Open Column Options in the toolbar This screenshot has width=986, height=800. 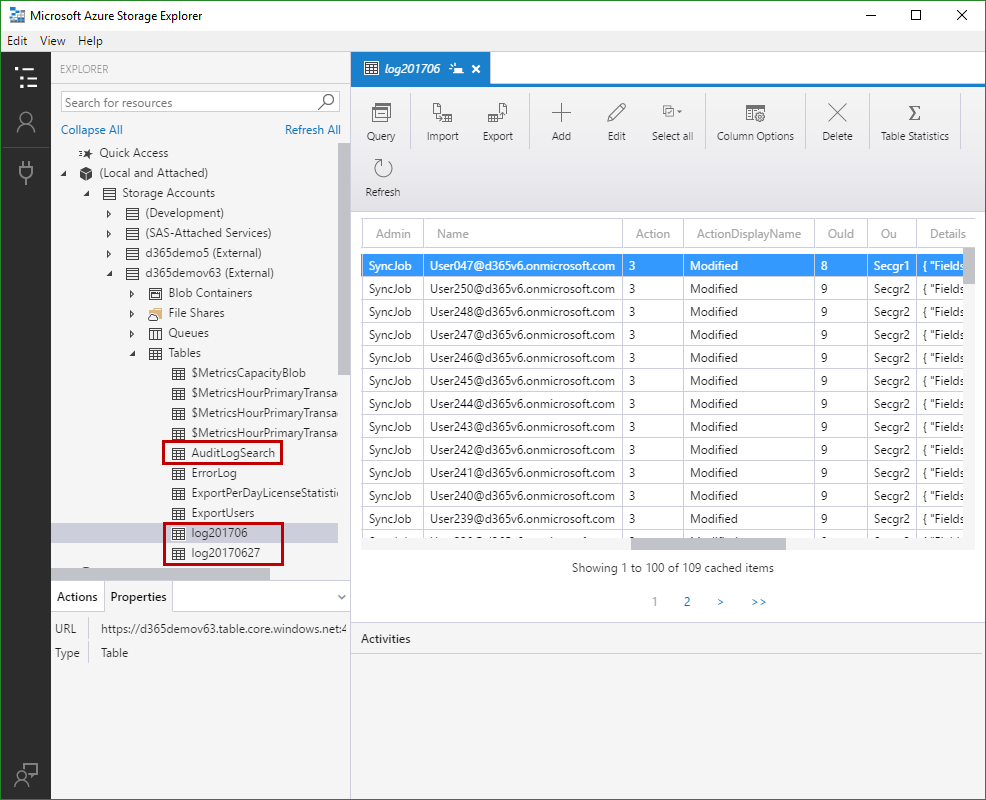click(755, 113)
